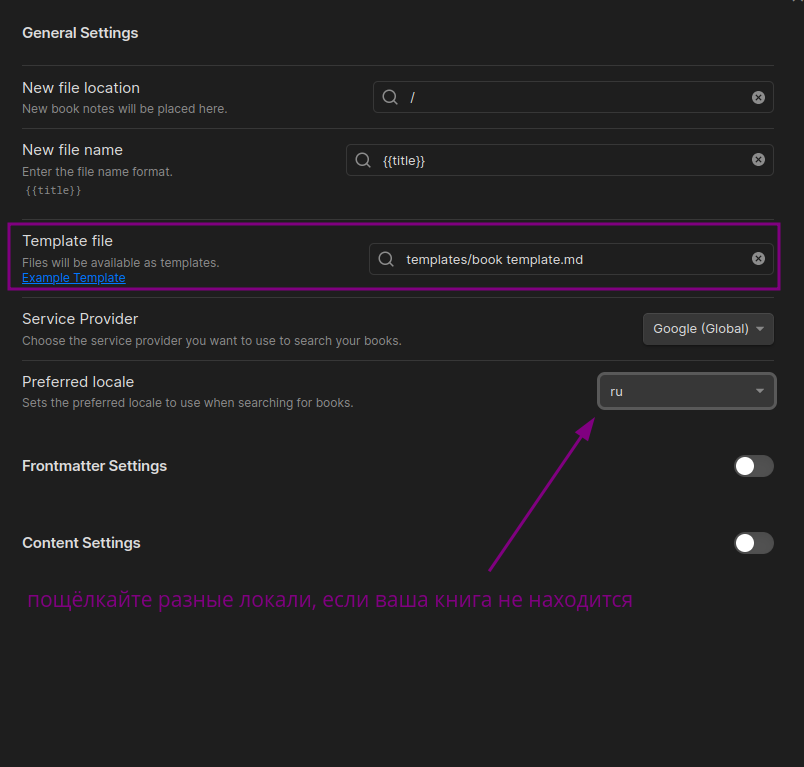Click arrow icon on Preferred locale dropdown
This screenshot has width=804, height=767.
tap(760, 391)
